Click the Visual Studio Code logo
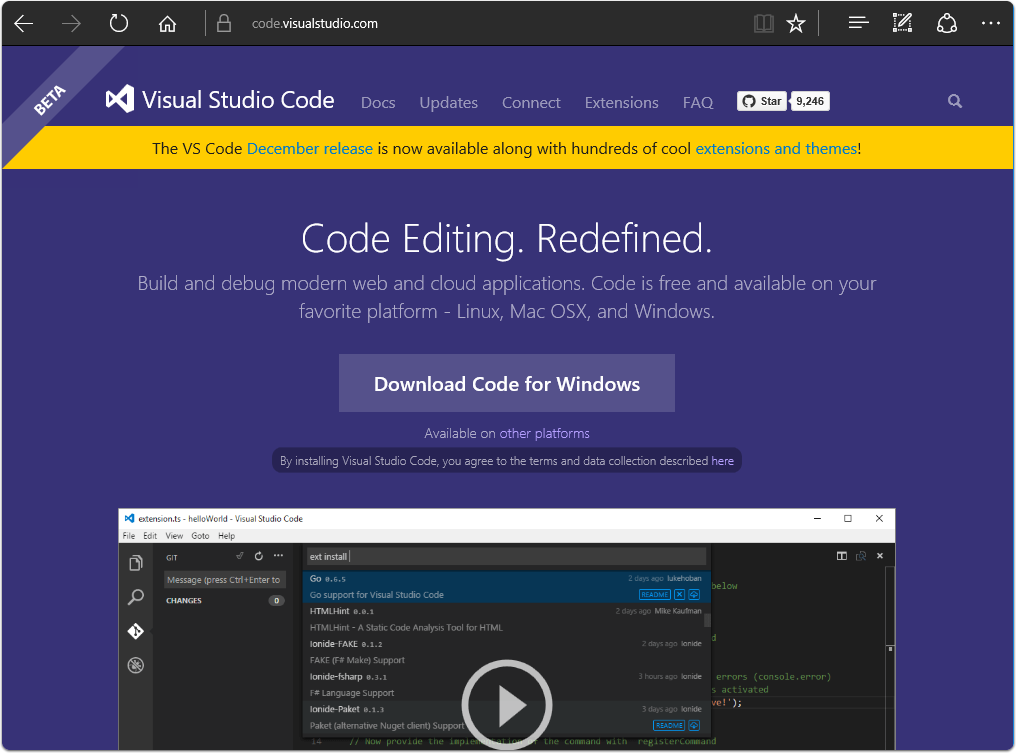Screen dimensions: 1016x753 [120, 98]
